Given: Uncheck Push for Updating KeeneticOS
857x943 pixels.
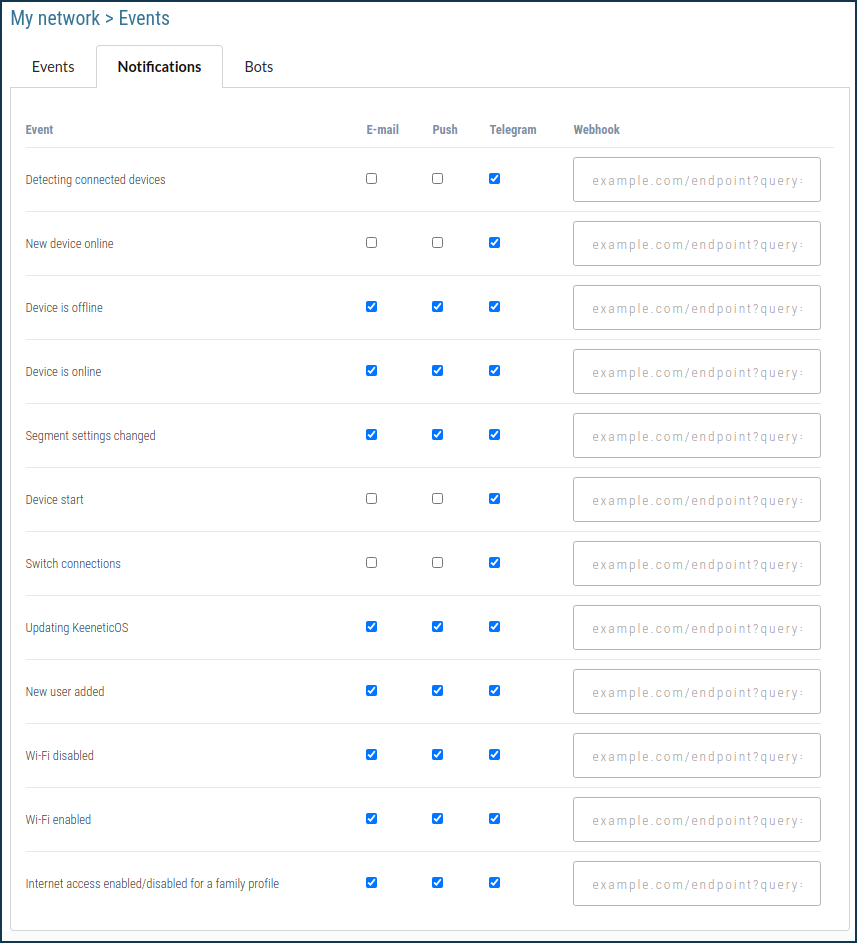Looking at the screenshot, I should (437, 627).
